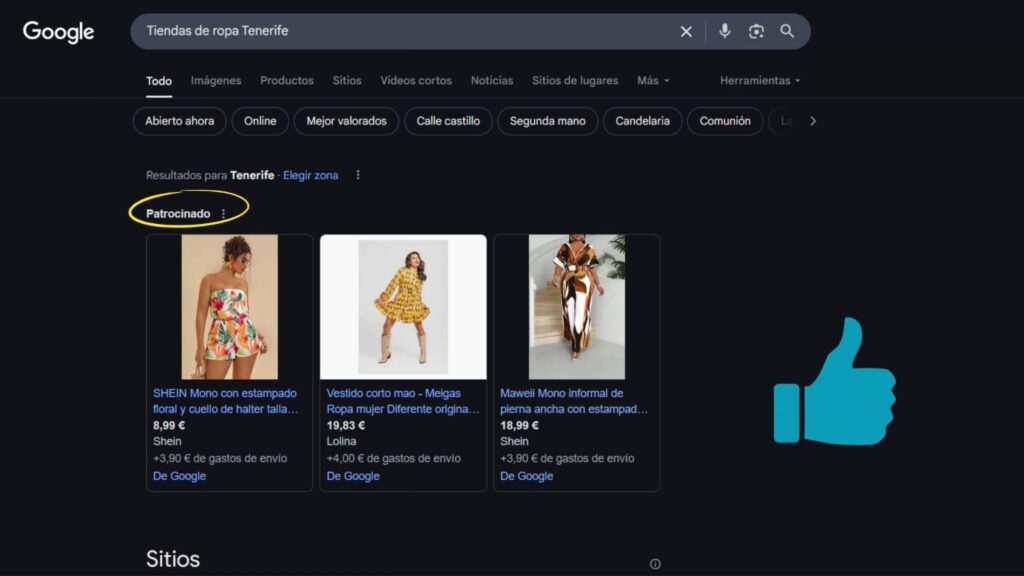Click the Elegir zona link
The height and width of the screenshot is (576, 1024).
coord(311,175)
